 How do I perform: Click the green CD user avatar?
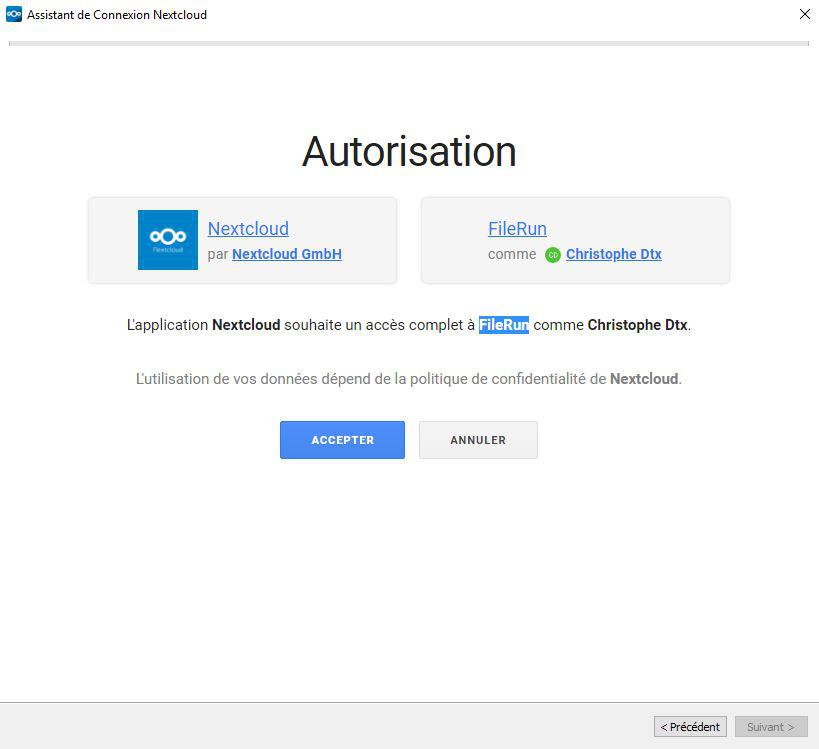[553, 255]
